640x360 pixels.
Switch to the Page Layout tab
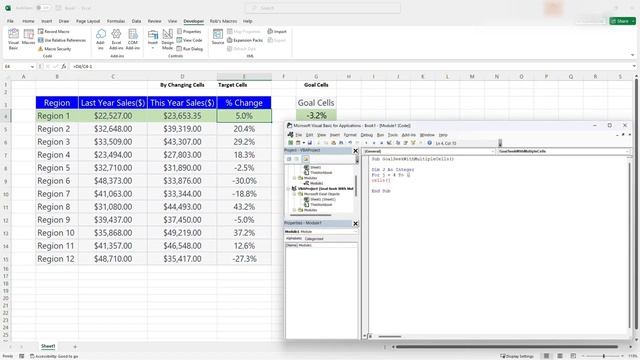[88, 21]
